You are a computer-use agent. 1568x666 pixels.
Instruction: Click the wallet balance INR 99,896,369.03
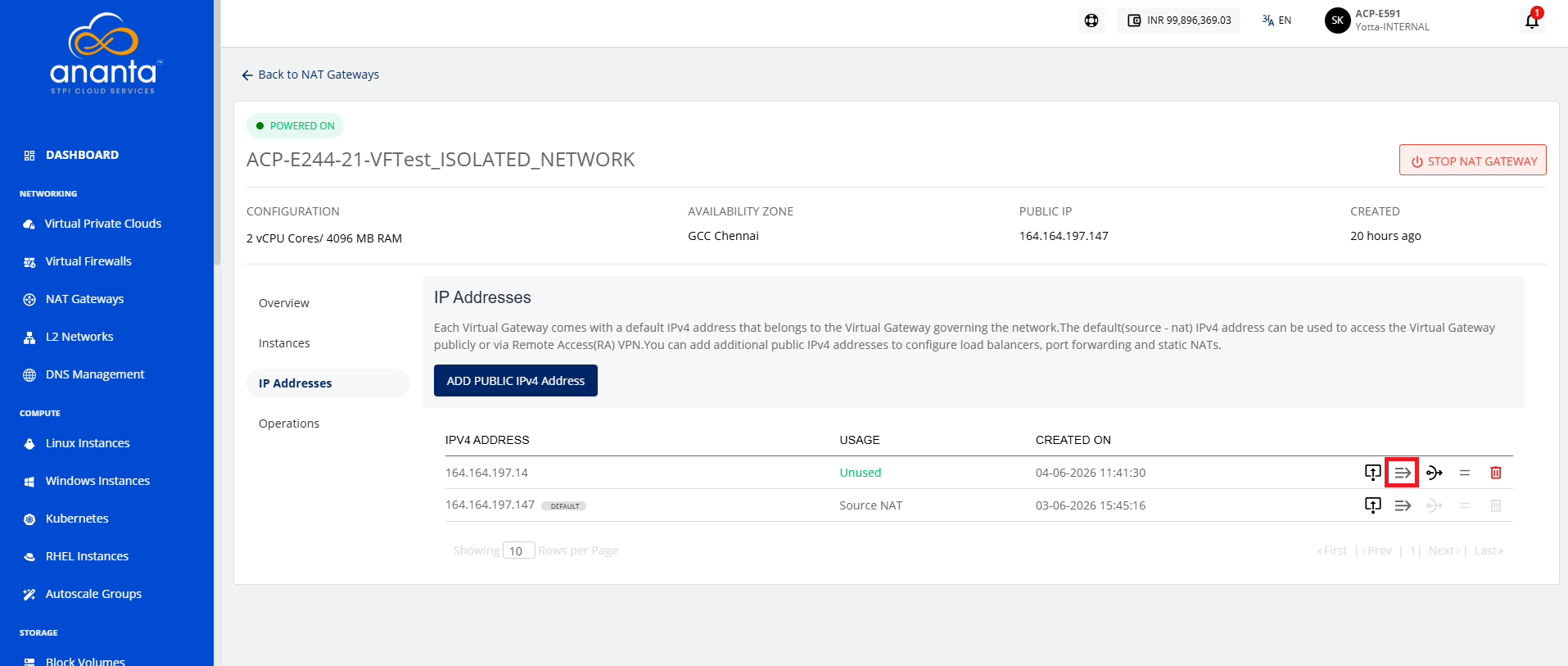pyautogui.click(x=1178, y=20)
